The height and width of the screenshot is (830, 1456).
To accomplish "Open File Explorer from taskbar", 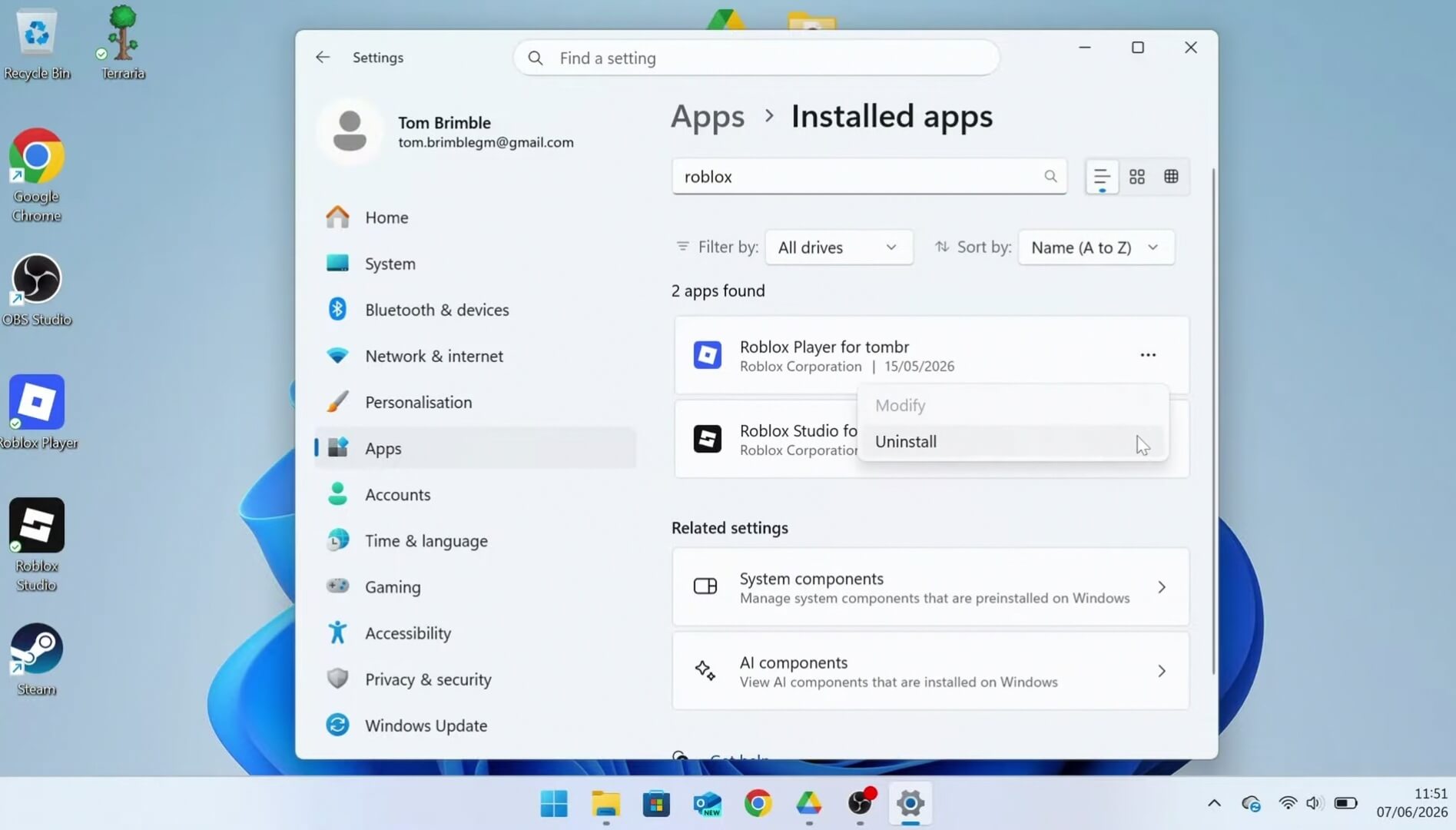I will click(605, 804).
